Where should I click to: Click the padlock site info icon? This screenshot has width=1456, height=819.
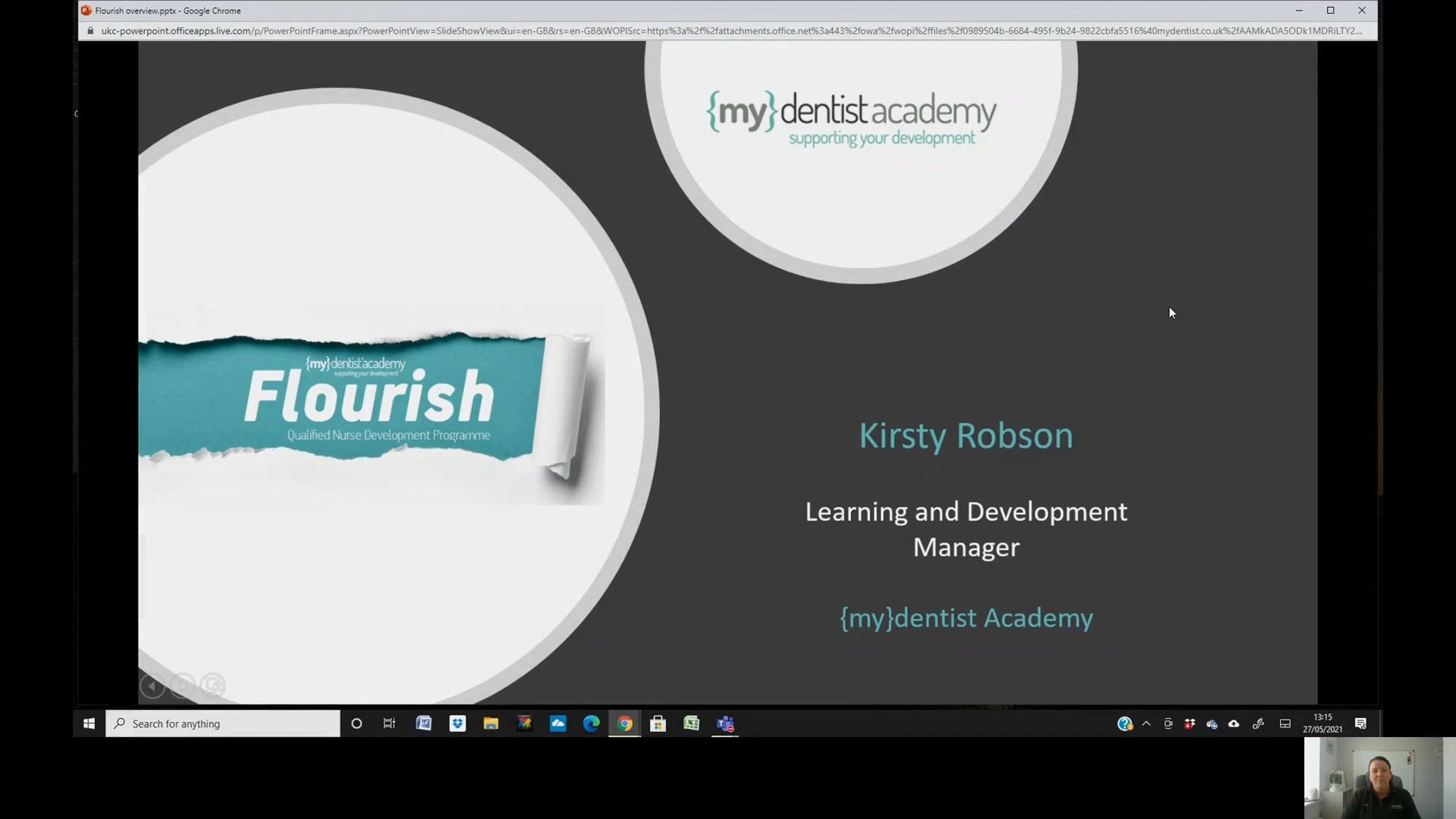[90, 30]
